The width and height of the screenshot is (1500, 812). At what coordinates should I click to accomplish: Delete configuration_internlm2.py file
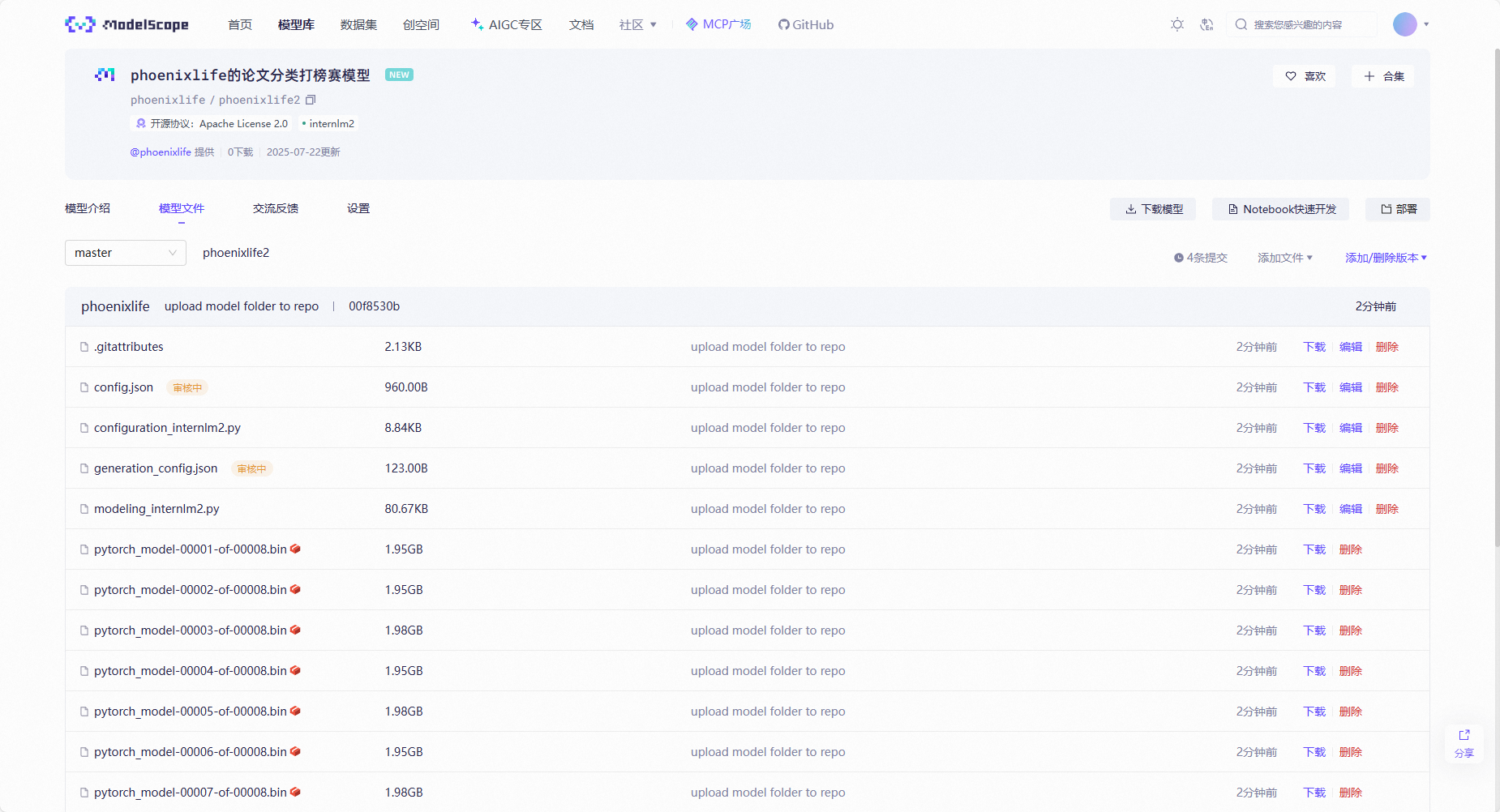tap(1387, 428)
